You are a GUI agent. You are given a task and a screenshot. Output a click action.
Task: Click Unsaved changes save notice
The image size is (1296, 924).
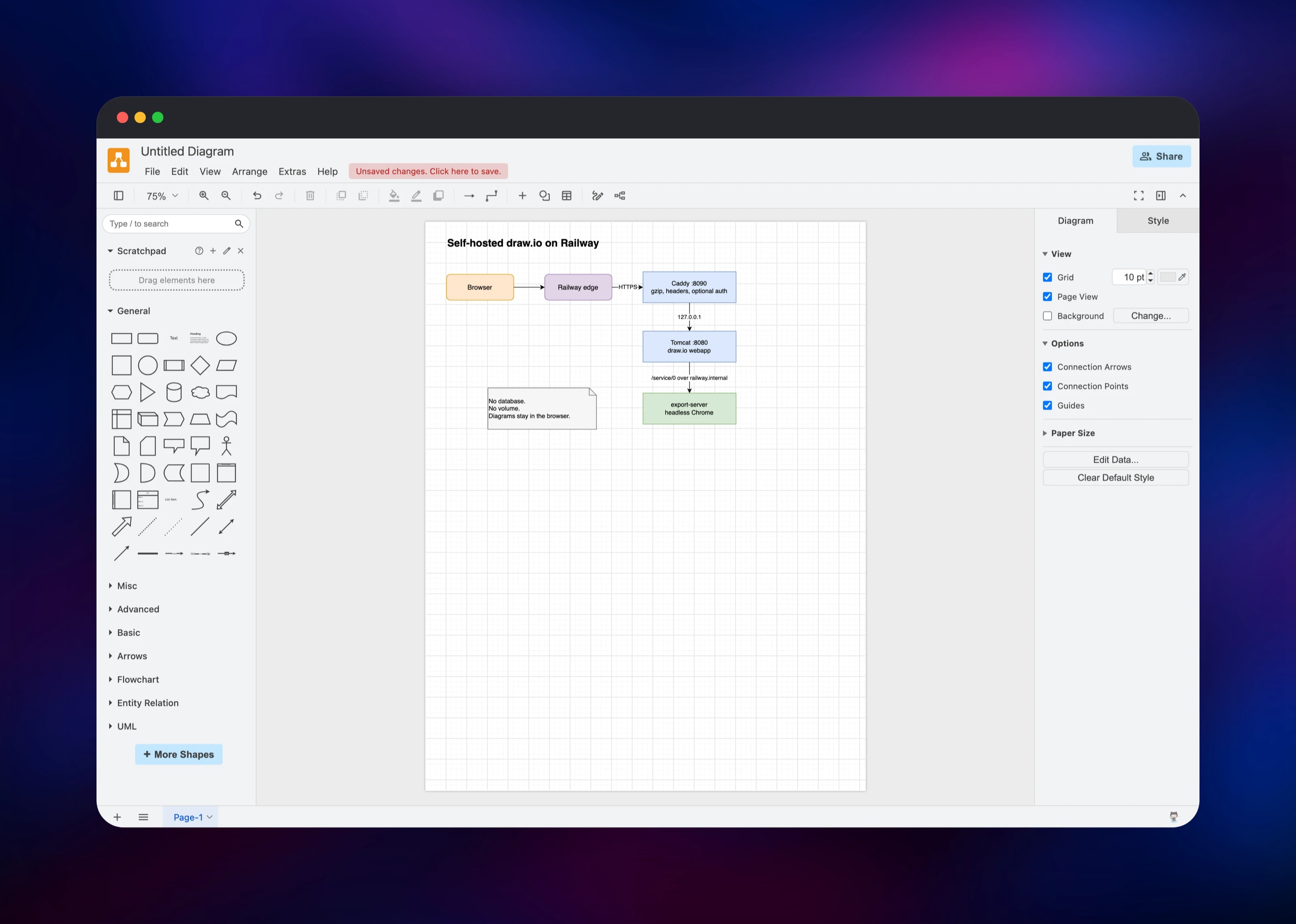pos(428,171)
